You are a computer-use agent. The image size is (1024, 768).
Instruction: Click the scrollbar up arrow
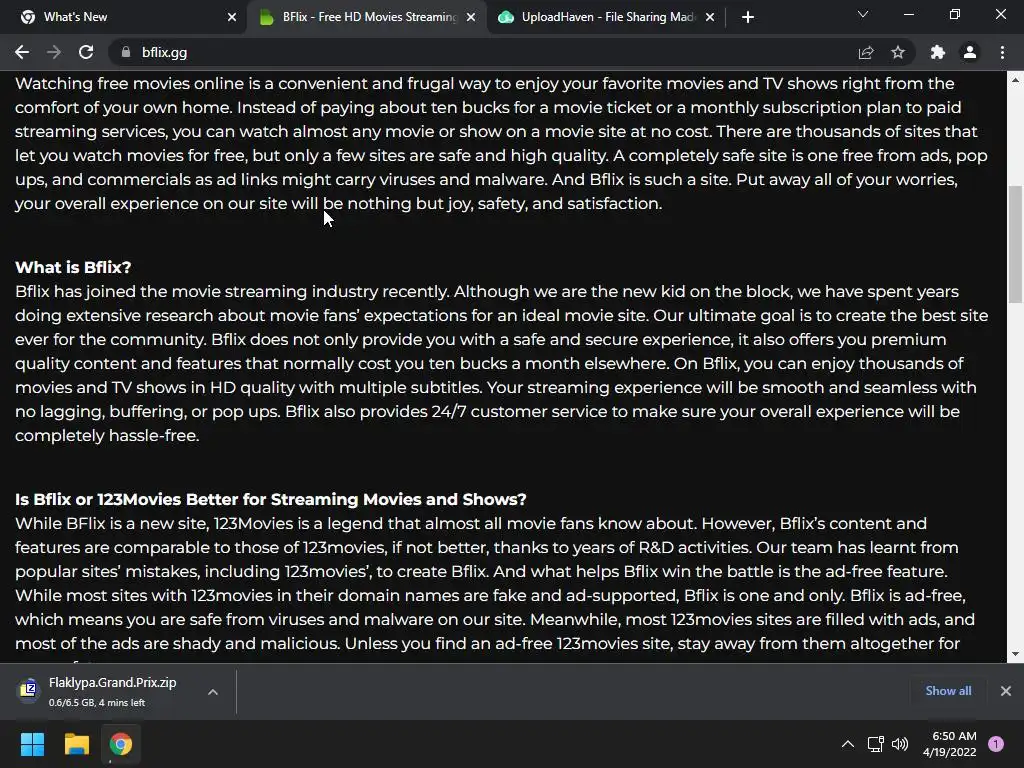1015,80
